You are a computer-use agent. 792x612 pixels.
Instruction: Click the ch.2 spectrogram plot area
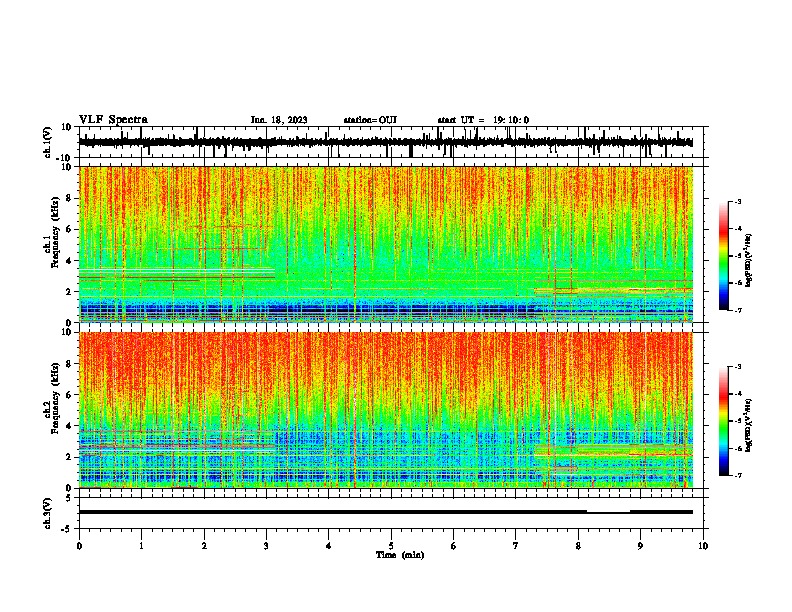[386, 410]
